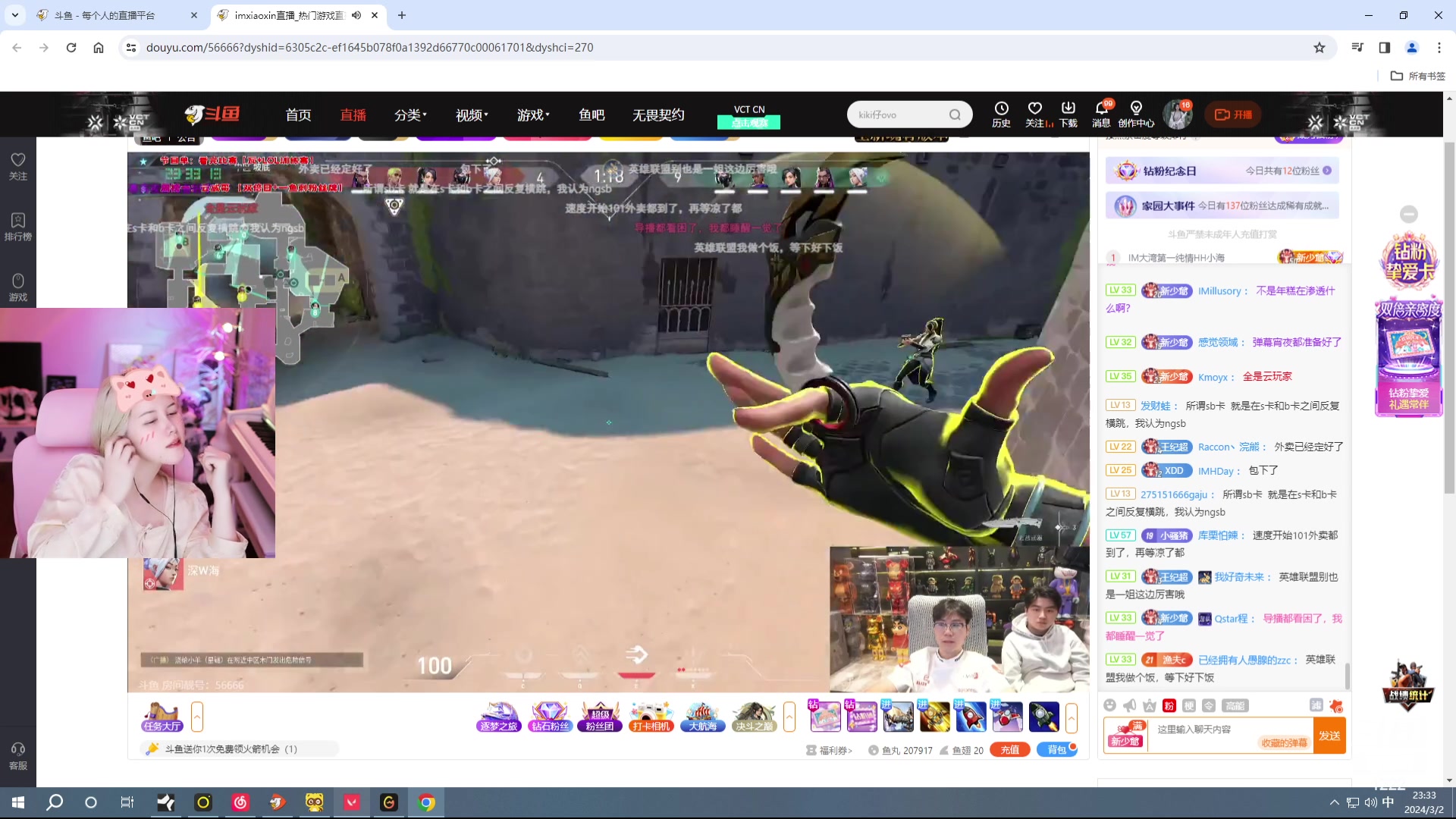Click the page vertical scrollbar thumb
Image resolution: width=1456 pixels, height=819 pixels.
click(x=1449, y=318)
